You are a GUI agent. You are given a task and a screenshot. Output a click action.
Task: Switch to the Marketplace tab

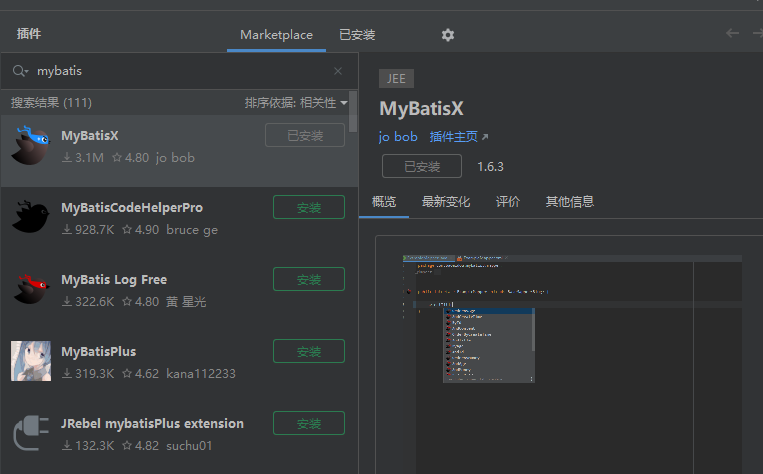tap(276, 35)
